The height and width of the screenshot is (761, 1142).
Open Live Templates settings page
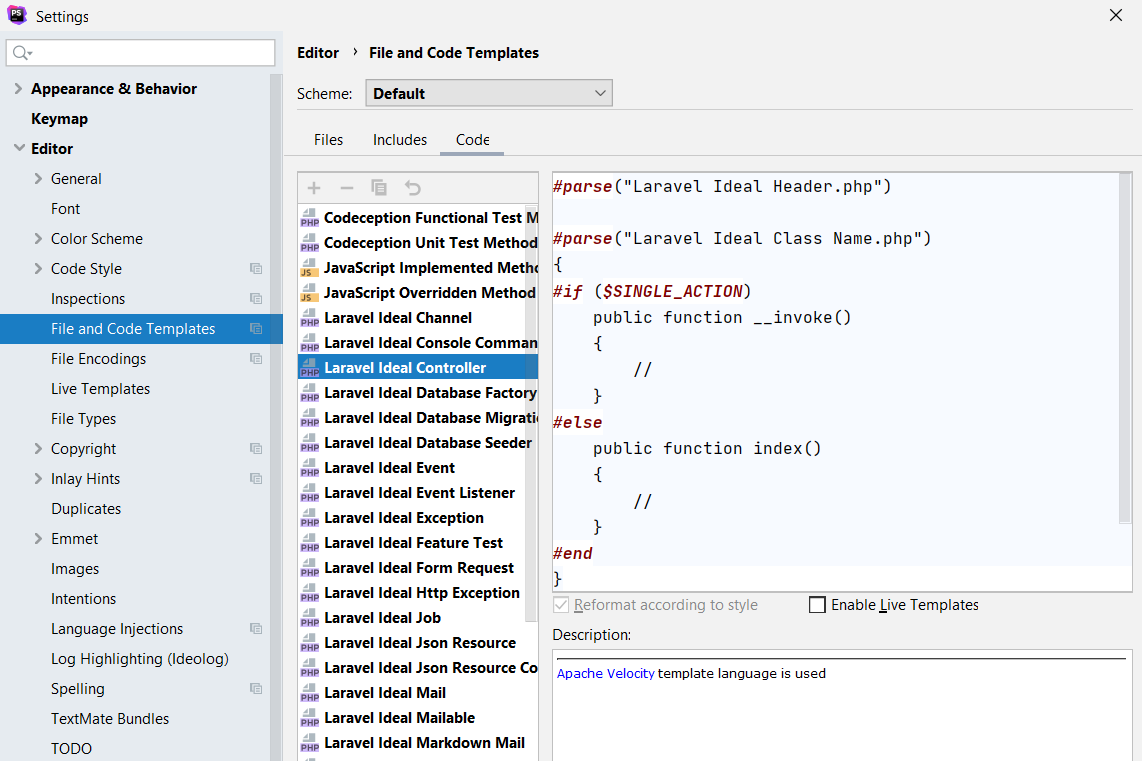101,389
